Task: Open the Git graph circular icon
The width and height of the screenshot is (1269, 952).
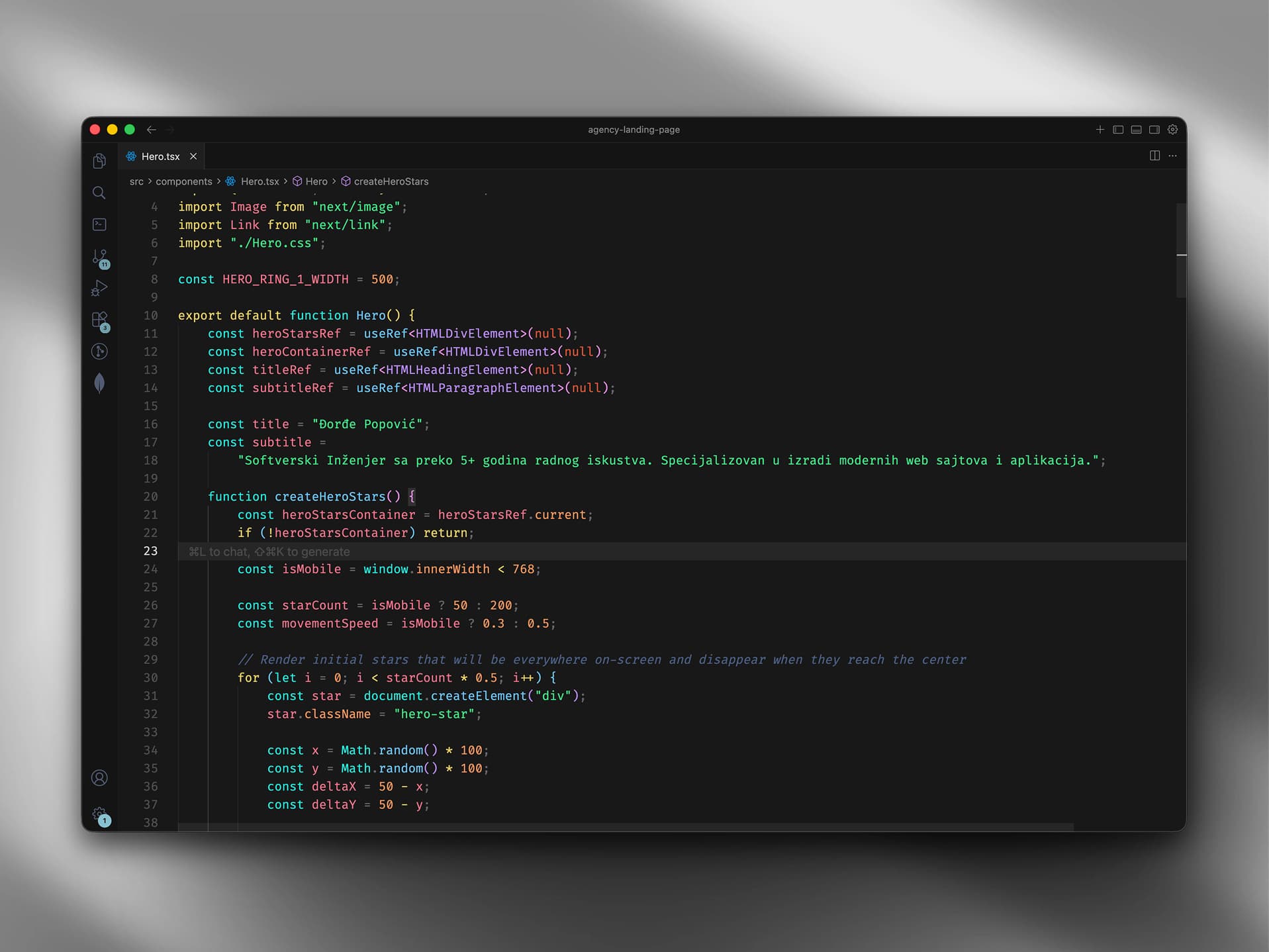Action: pos(99,352)
